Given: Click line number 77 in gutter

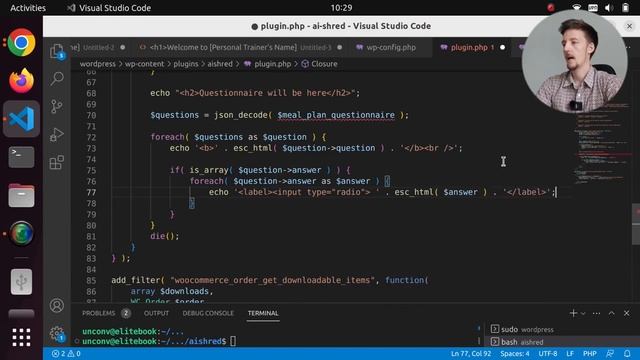Looking at the screenshot, I should point(91,192).
